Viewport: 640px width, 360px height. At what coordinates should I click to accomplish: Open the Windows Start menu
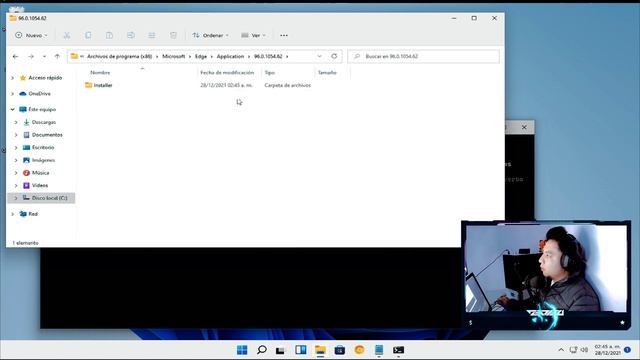pos(242,350)
